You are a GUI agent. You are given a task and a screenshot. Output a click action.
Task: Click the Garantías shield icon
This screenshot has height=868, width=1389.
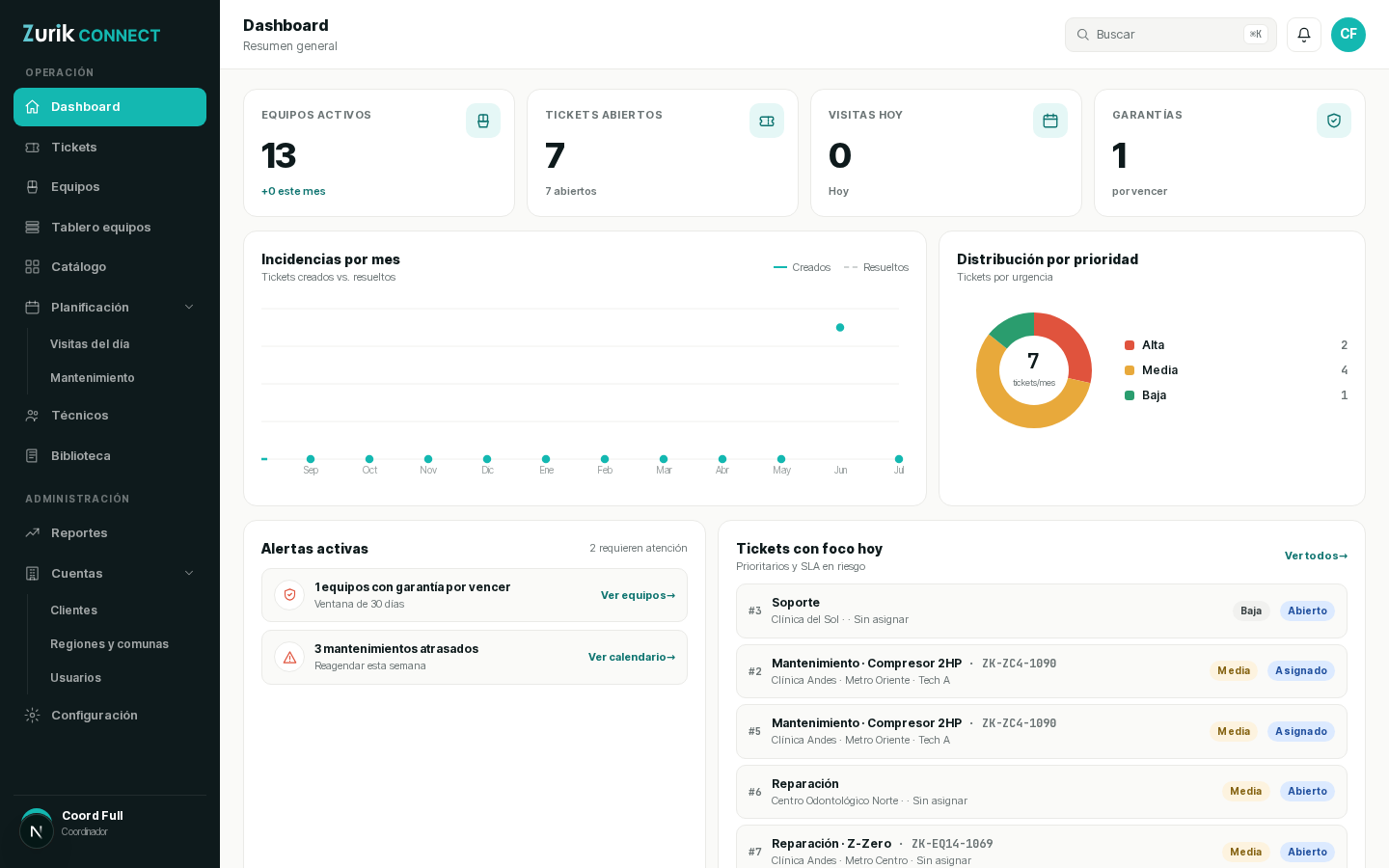(1334, 121)
